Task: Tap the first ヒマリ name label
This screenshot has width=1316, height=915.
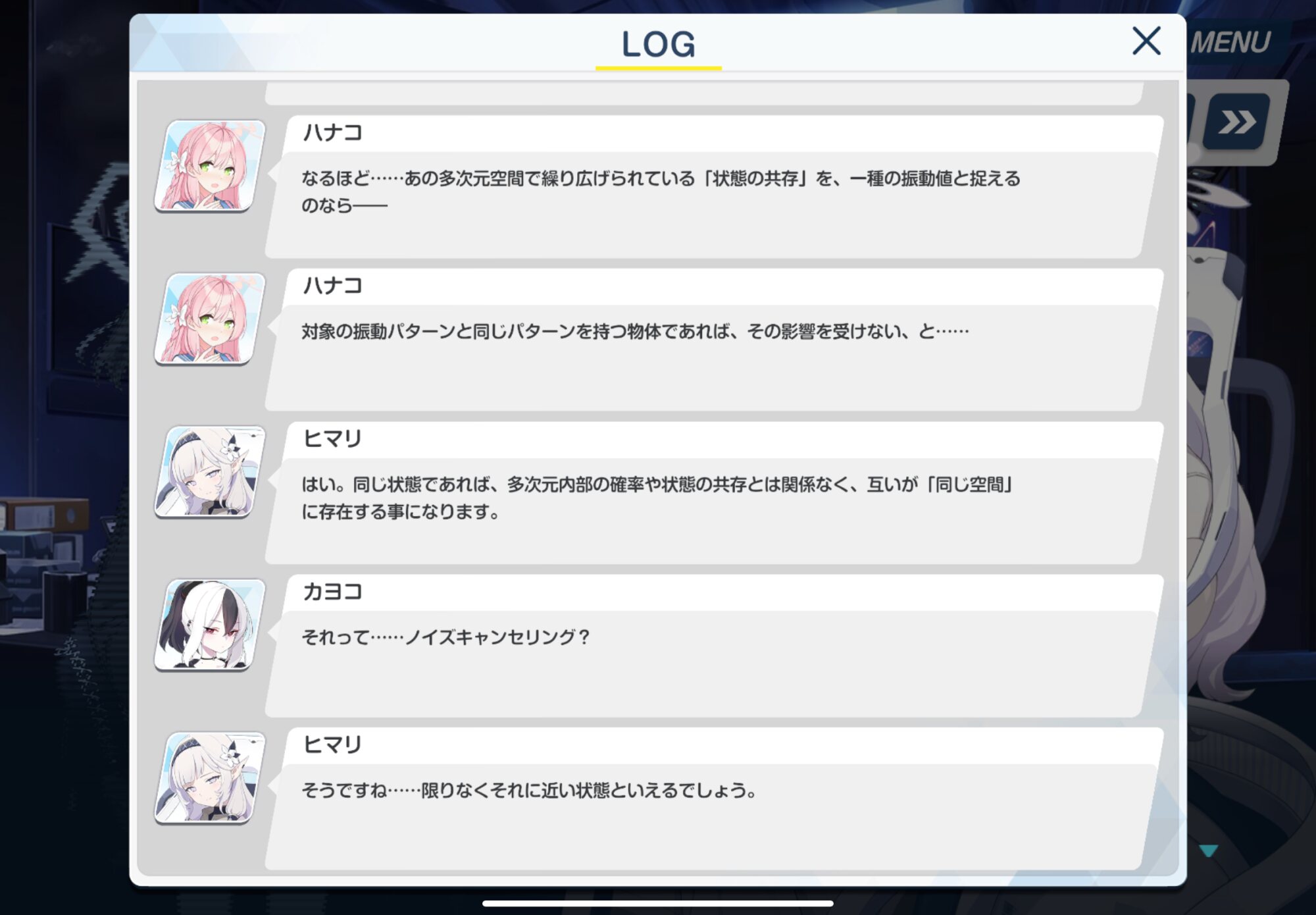Action: pos(332,438)
